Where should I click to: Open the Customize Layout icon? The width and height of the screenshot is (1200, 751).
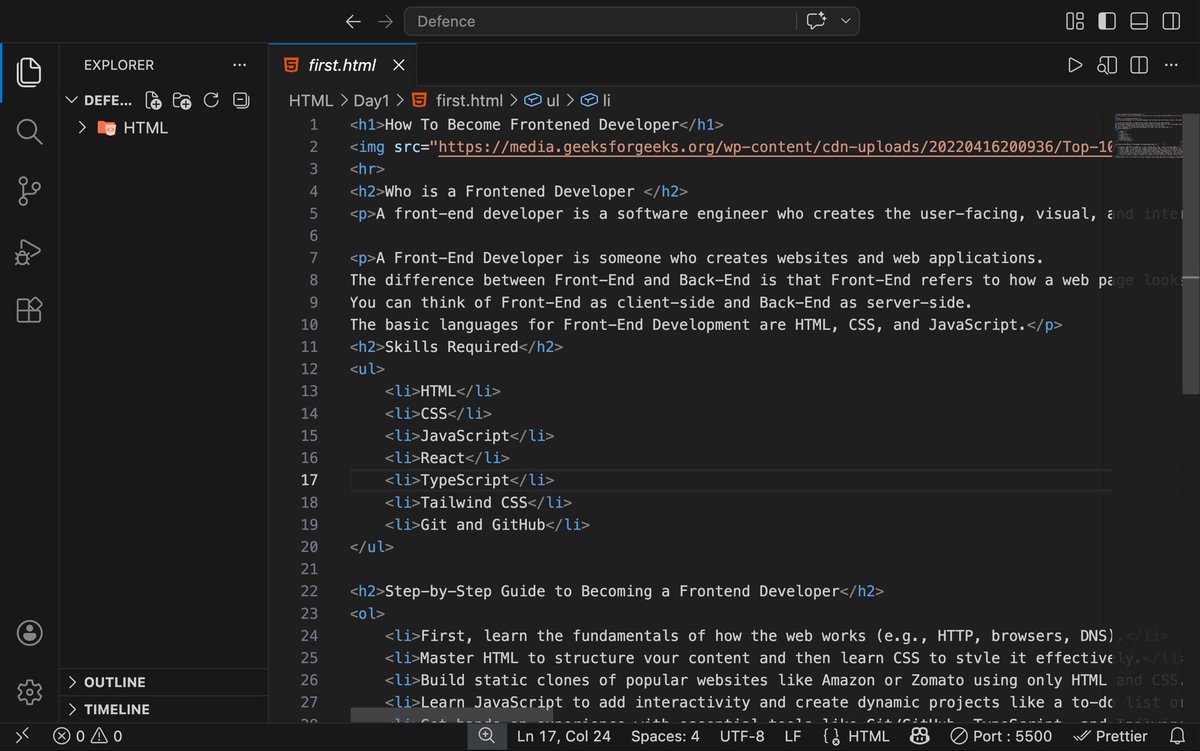[1075, 21]
